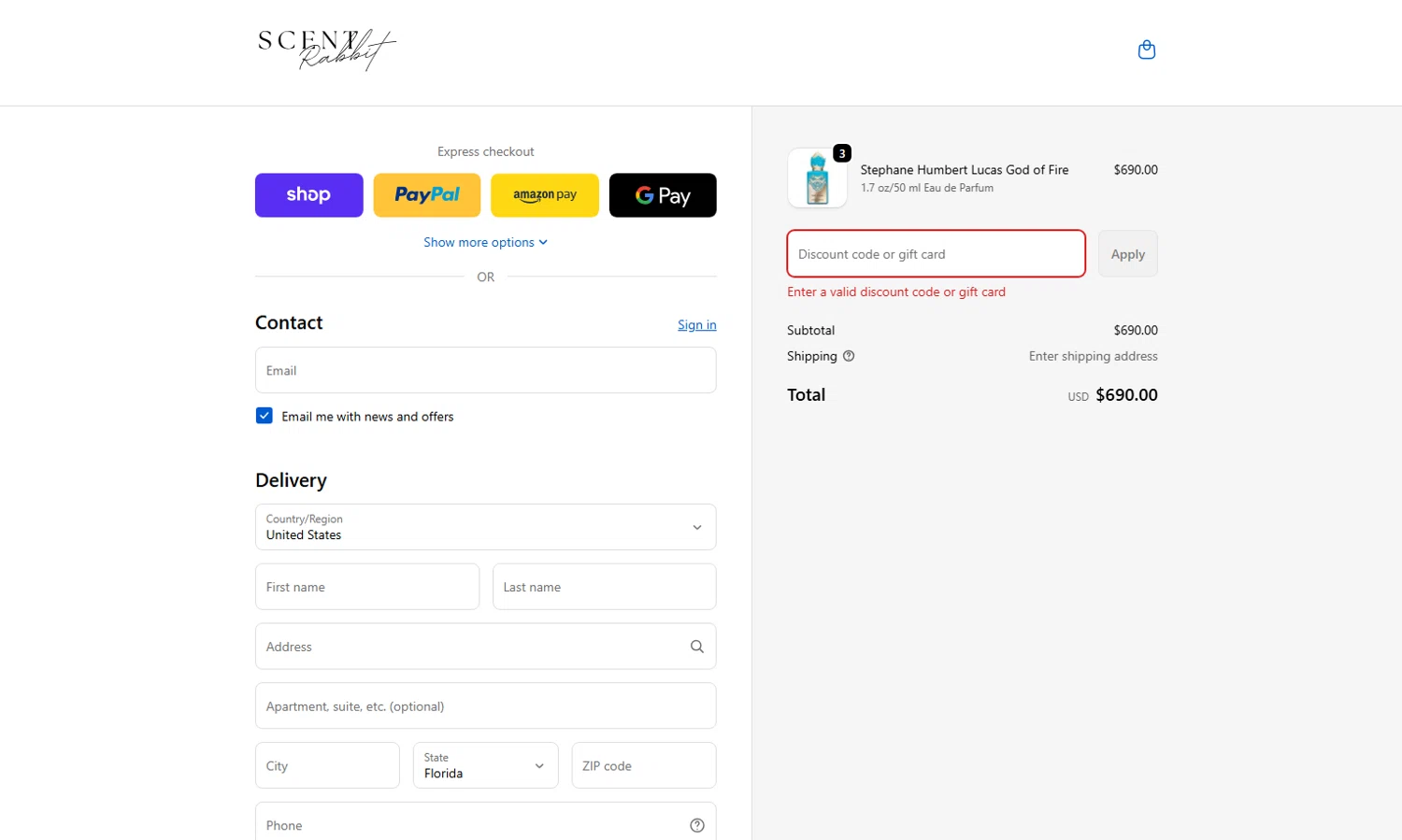The height and width of the screenshot is (840, 1402).
Task: Click the Phone input field
Action: point(486,821)
